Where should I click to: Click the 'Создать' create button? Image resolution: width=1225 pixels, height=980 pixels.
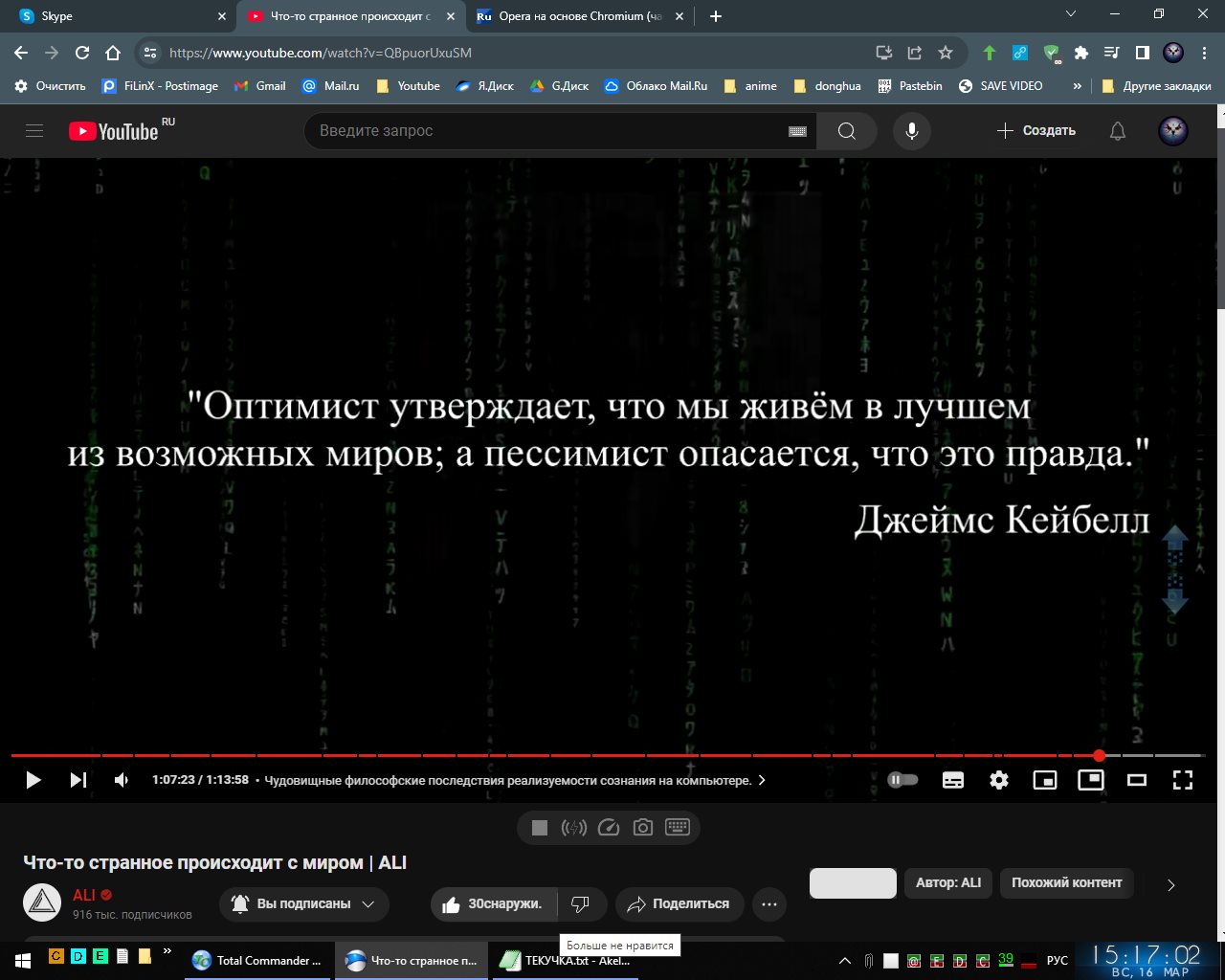click(1036, 131)
